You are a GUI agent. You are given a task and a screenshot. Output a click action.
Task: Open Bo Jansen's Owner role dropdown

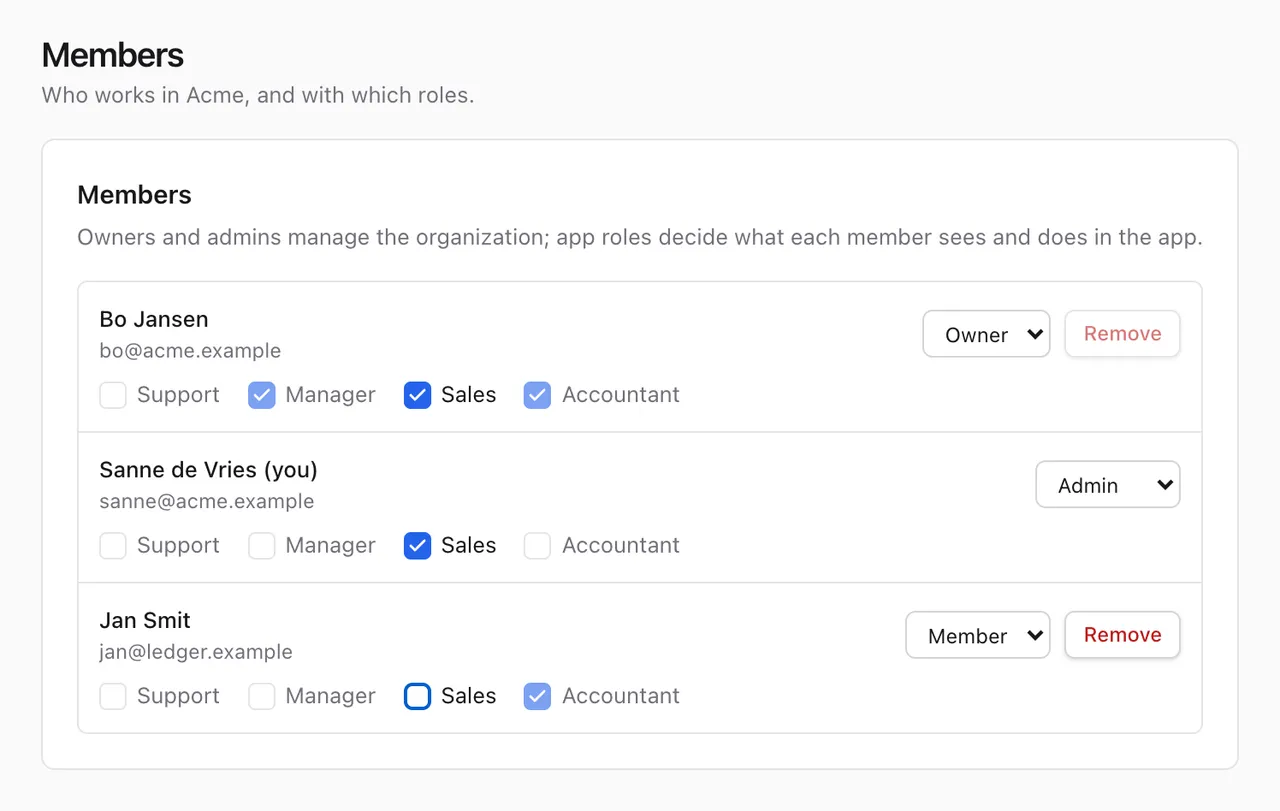click(x=986, y=334)
